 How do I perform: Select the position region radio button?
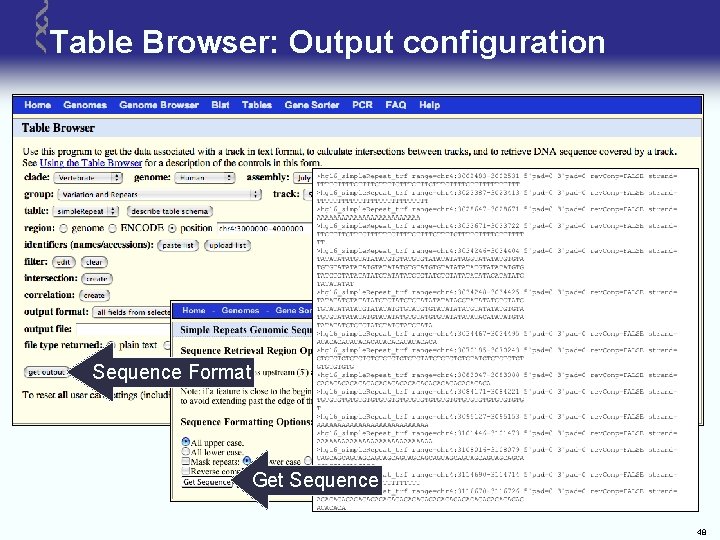coord(172,228)
